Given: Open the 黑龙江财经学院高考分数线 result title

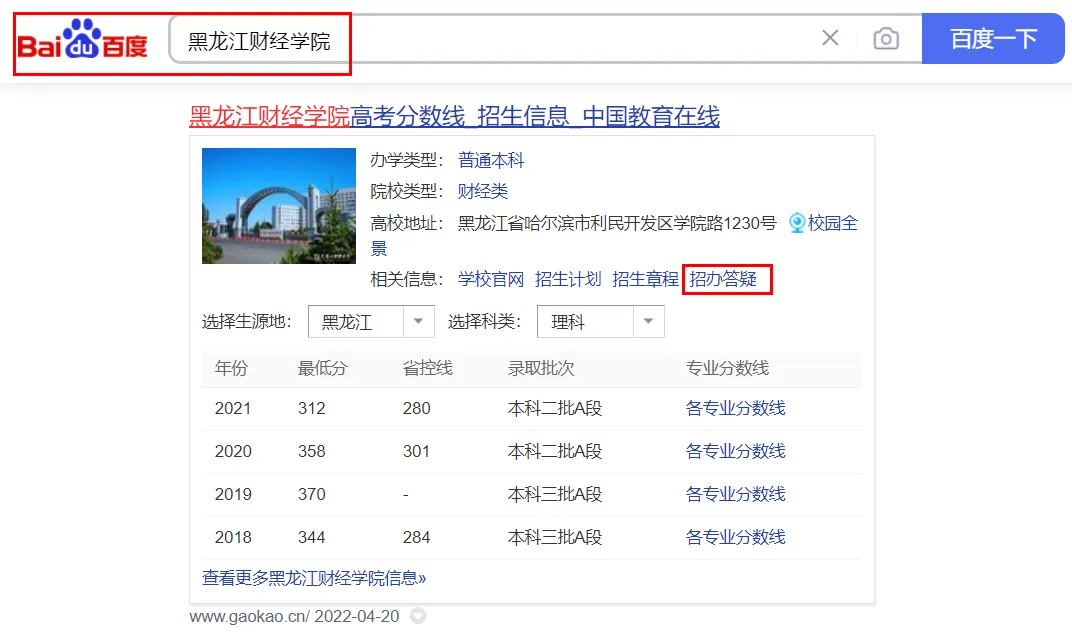Looking at the screenshot, I should 454,116.
